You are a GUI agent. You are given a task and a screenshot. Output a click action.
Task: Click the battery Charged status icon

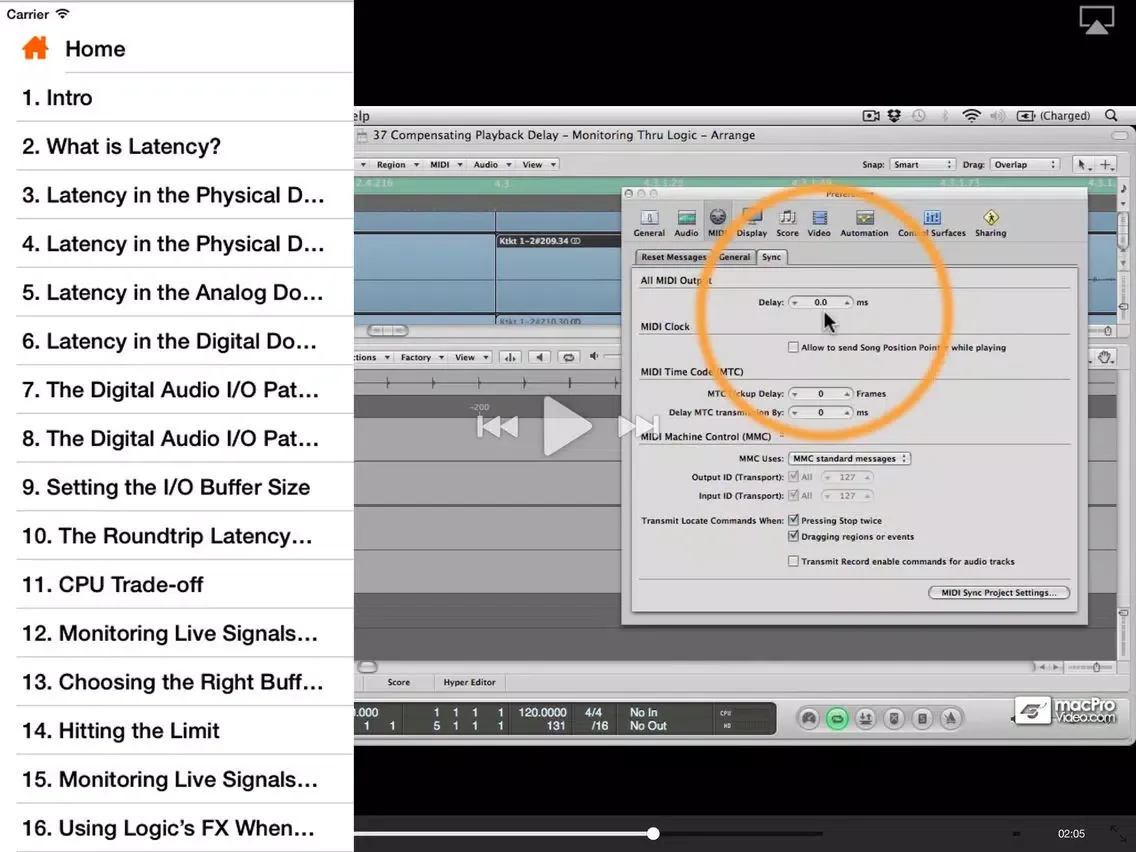pos(1054,115)
